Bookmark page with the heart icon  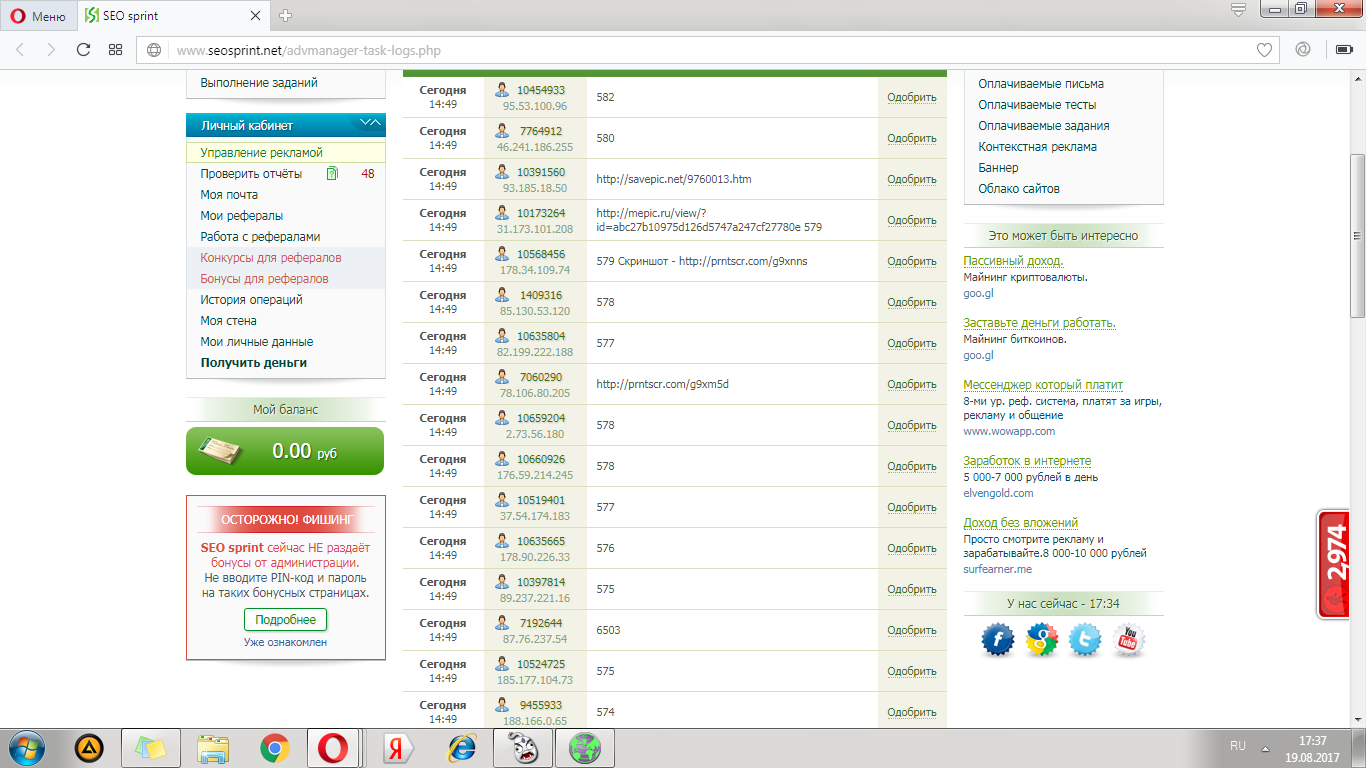(1265, 50)
